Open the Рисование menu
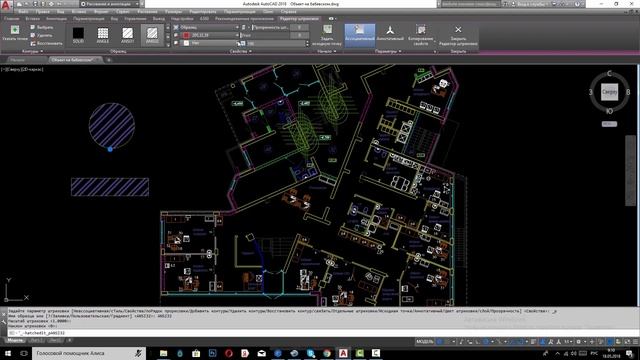The width and height of the screenshot is (640, 360). [x=147, y=11]
